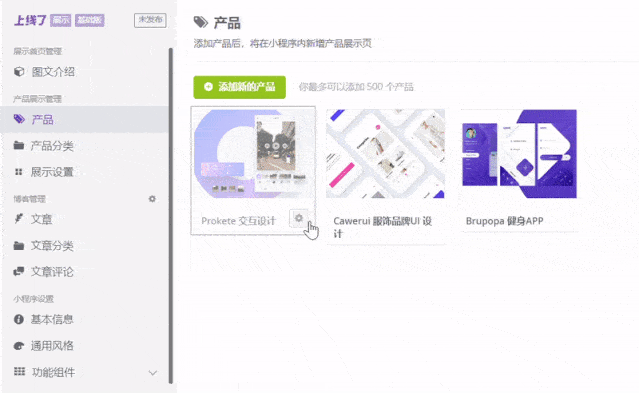The width and height of the screenshot is (639, 393).
Task: Click the Brupopa 健身APP title
Action: (505, 221)
